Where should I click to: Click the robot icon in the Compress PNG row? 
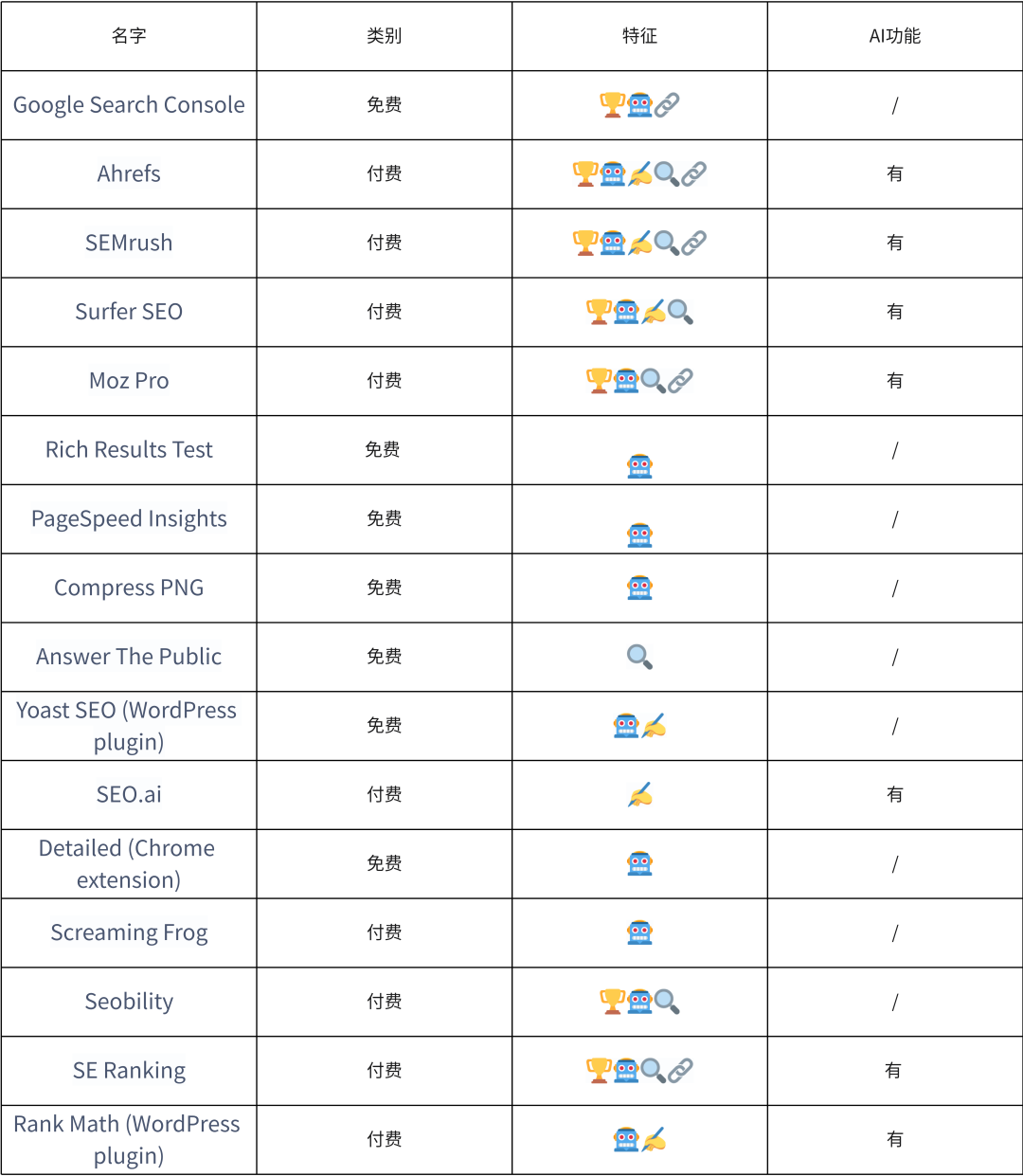pos(640,588)
